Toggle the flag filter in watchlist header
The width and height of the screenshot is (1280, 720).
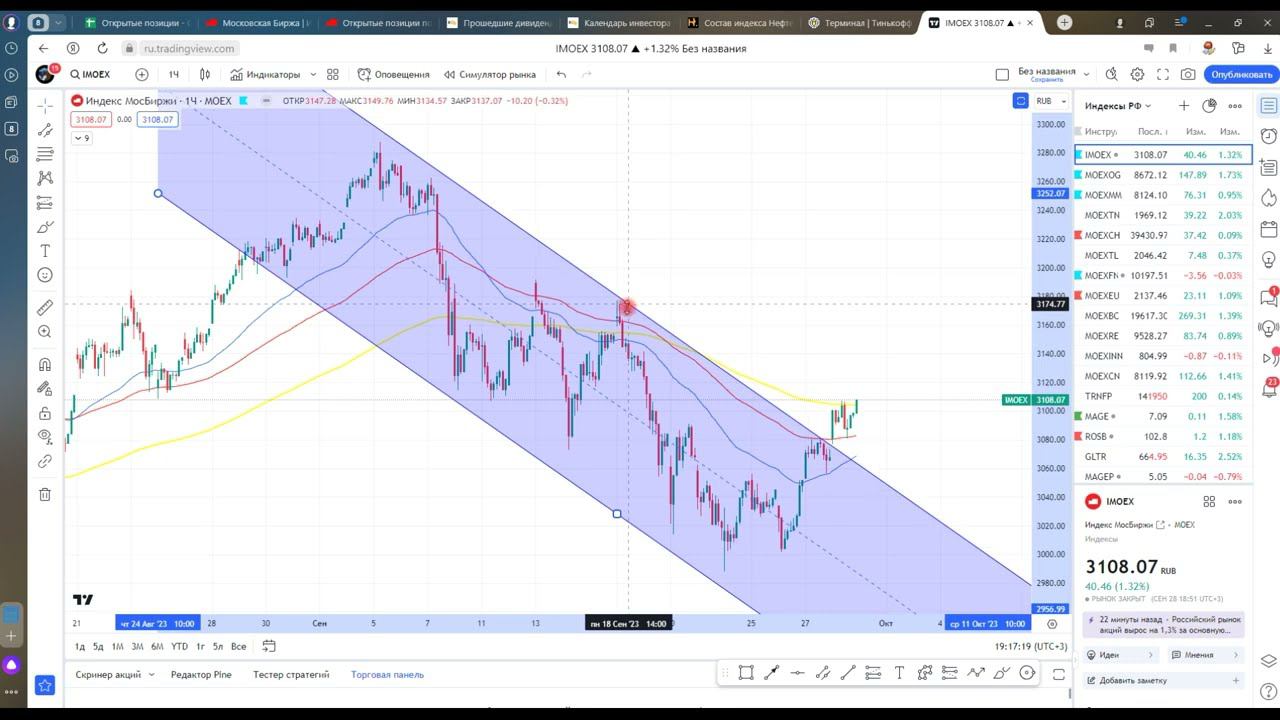click(1077, 131)
